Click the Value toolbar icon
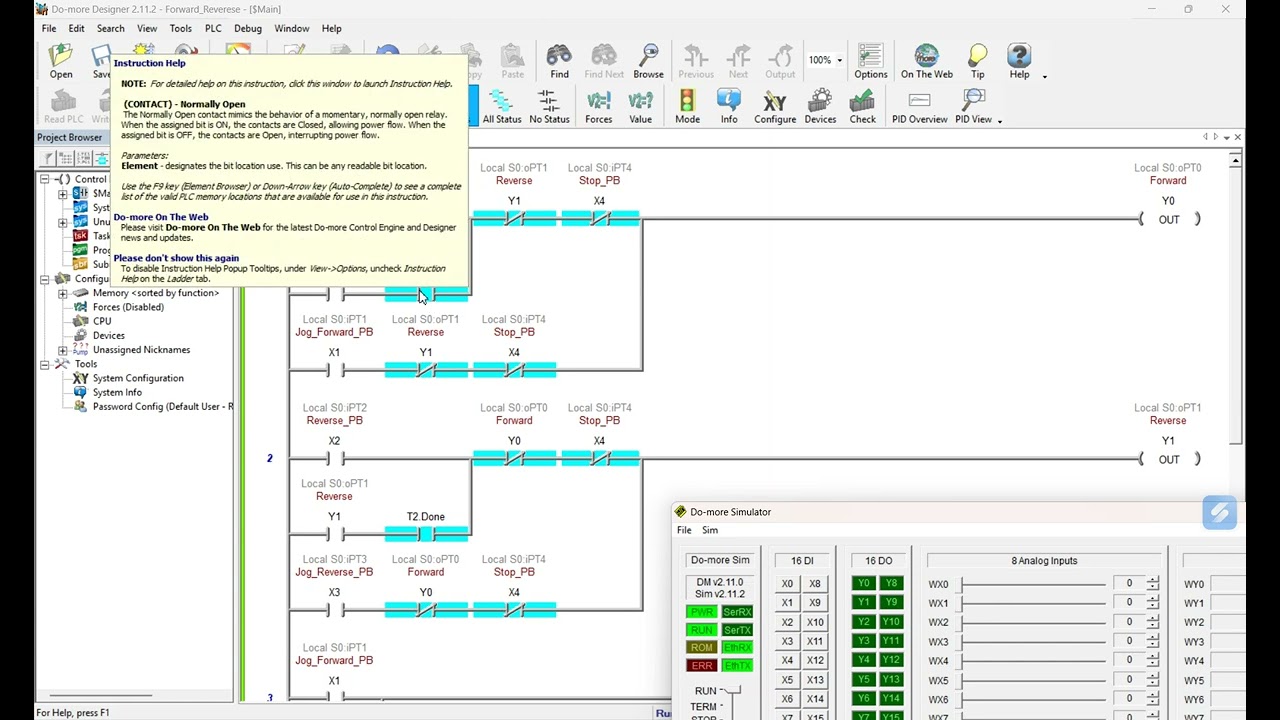1280x720 pixels. 640,107
